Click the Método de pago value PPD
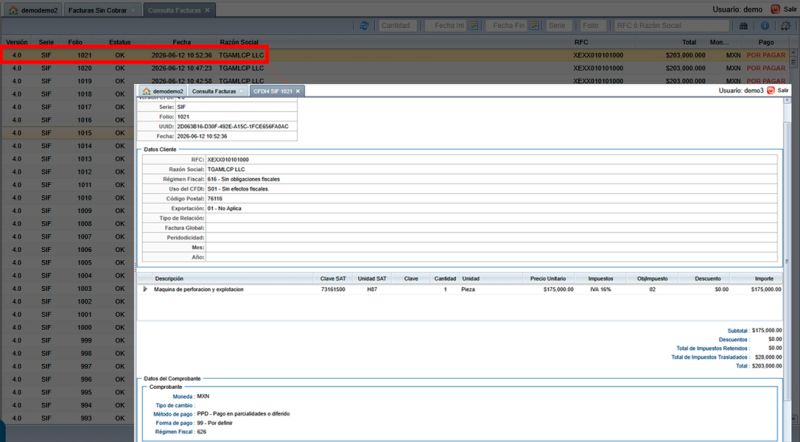 pyautogui.click(x=243, y=414)
